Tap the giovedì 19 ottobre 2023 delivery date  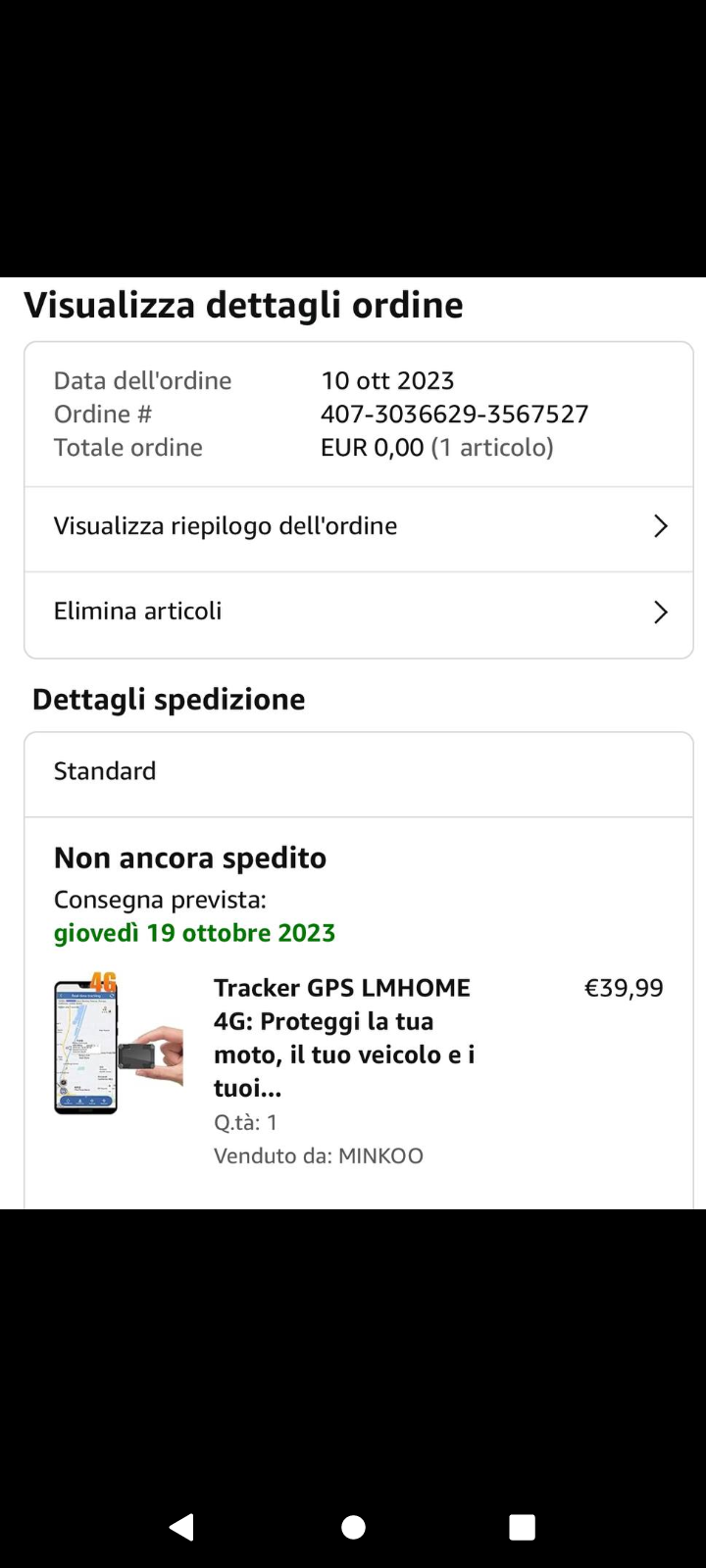pyautogui.click(x=194, y=933)
